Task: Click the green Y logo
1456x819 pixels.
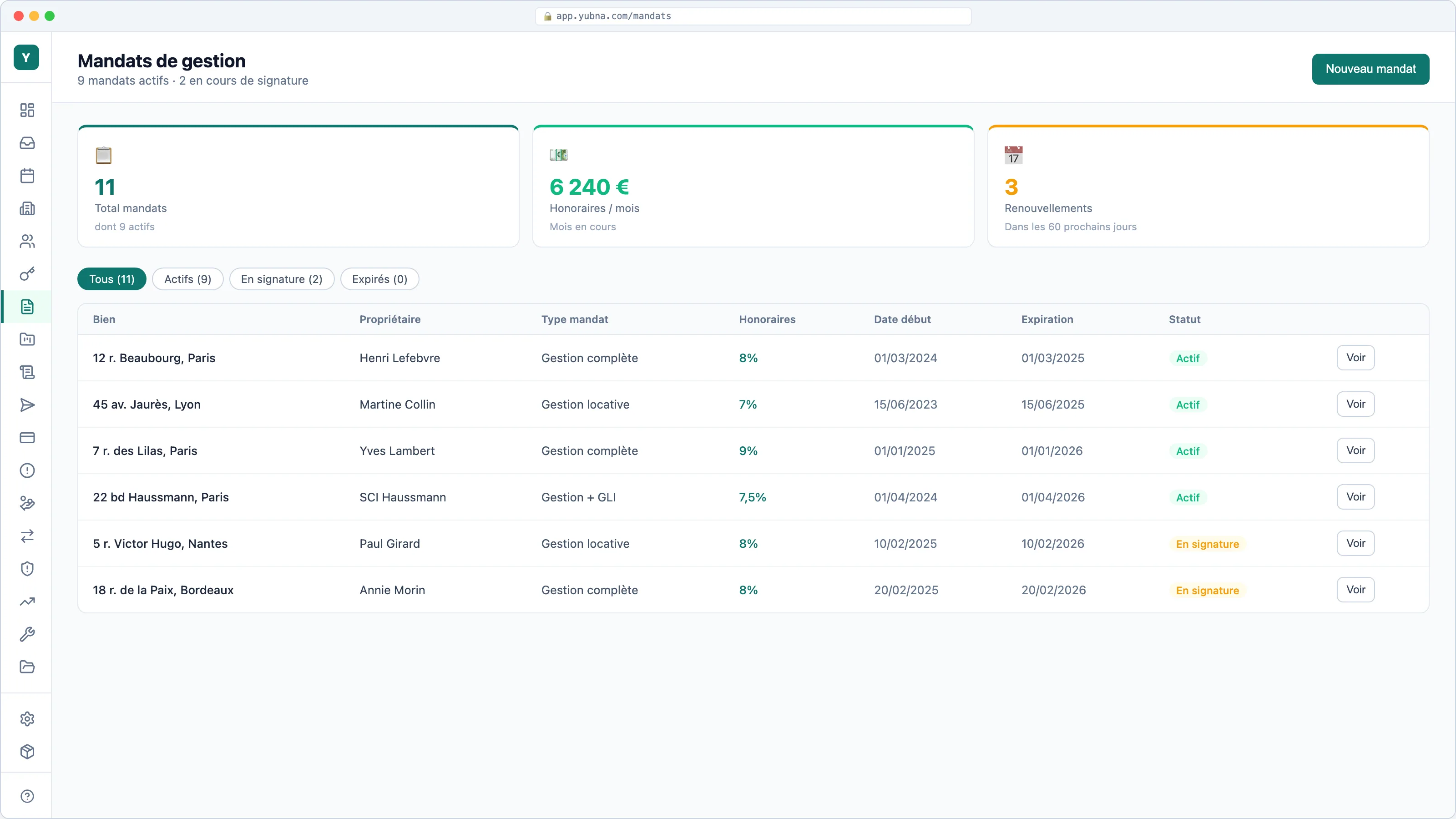Action: 26,58
